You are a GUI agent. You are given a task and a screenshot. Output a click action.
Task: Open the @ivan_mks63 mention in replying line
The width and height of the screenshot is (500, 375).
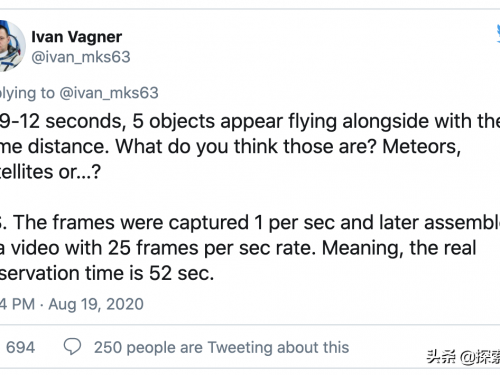[x=109, y=93]
